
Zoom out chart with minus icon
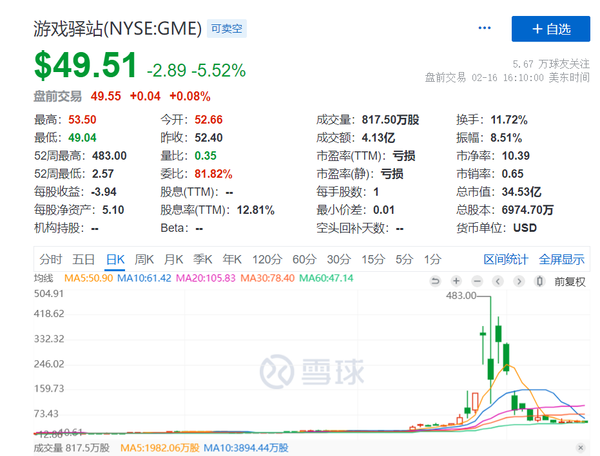477,282
